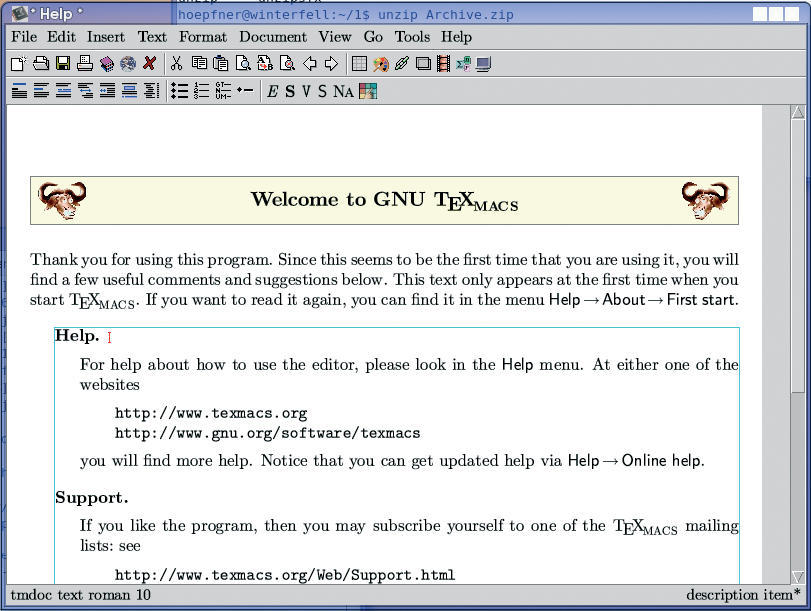Save the document using the floppy disk icon

pyautogui.click(x=63, y=64)
